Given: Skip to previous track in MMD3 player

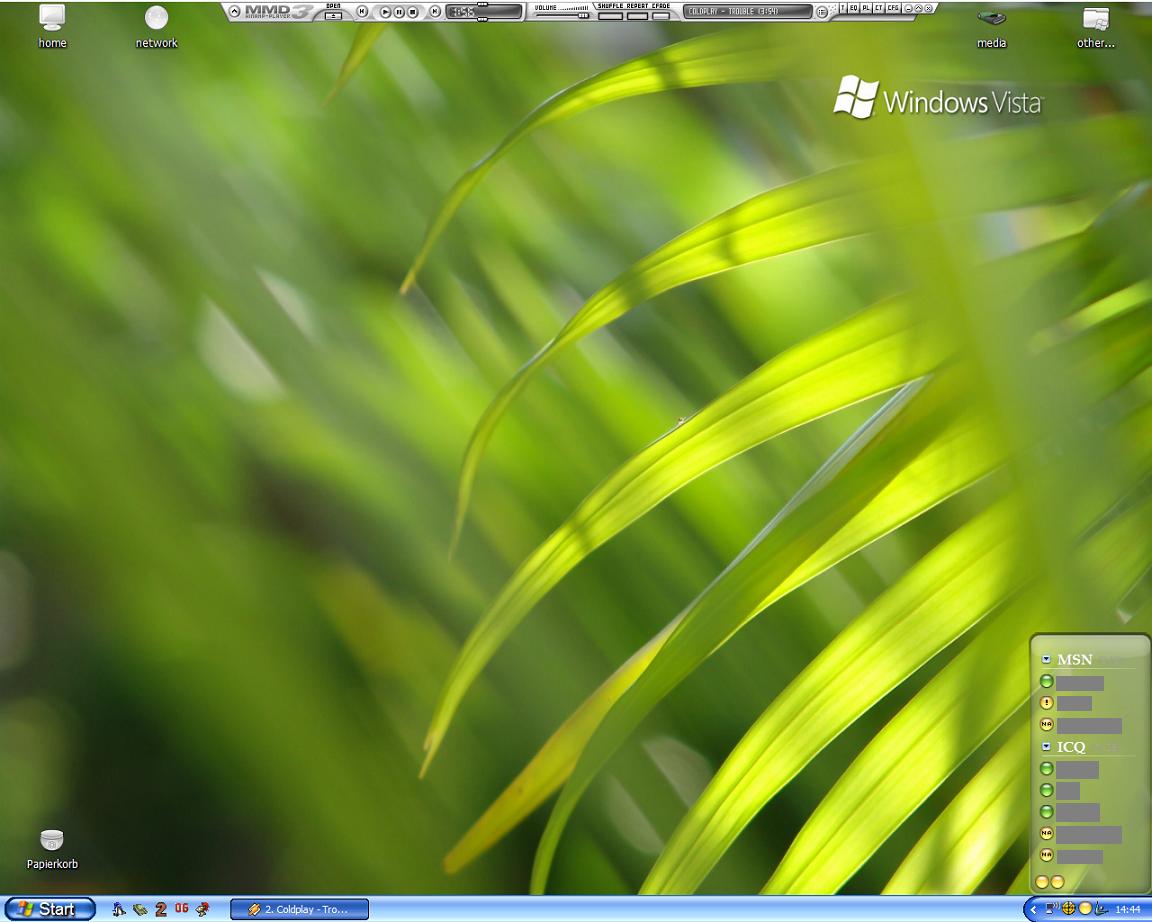Looking at the screenshot, I should (x=362, y=11).
